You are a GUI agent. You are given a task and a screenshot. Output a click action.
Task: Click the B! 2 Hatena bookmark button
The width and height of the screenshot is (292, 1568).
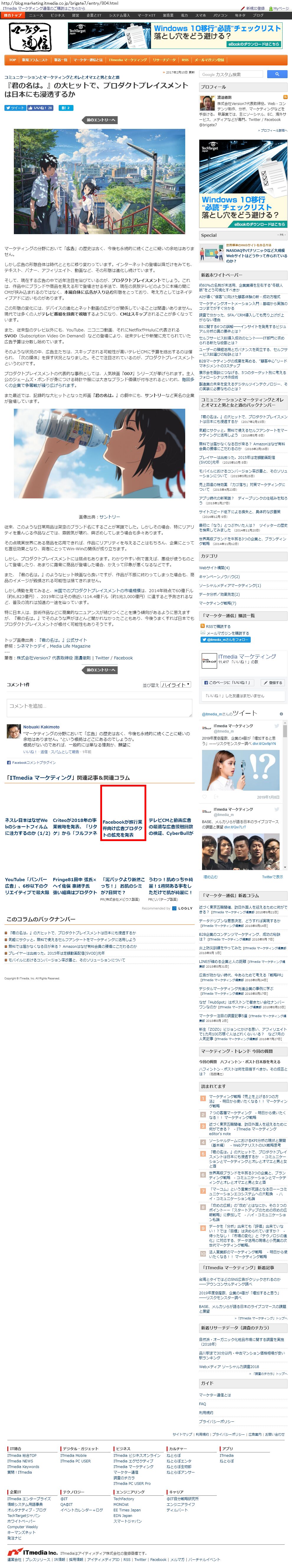pos(65,108)
